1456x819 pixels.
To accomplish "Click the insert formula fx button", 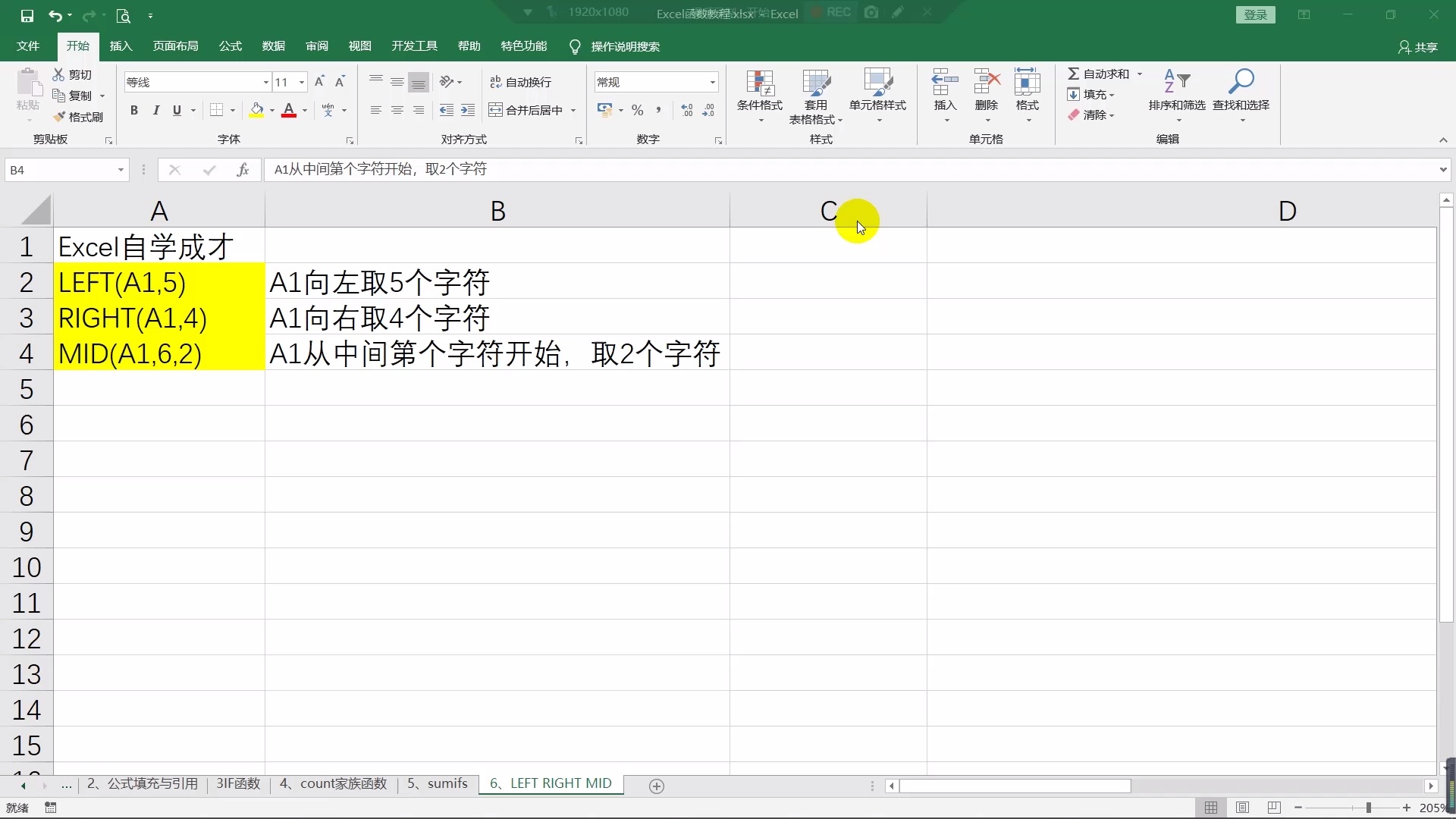I will click(x=243, y=169).
